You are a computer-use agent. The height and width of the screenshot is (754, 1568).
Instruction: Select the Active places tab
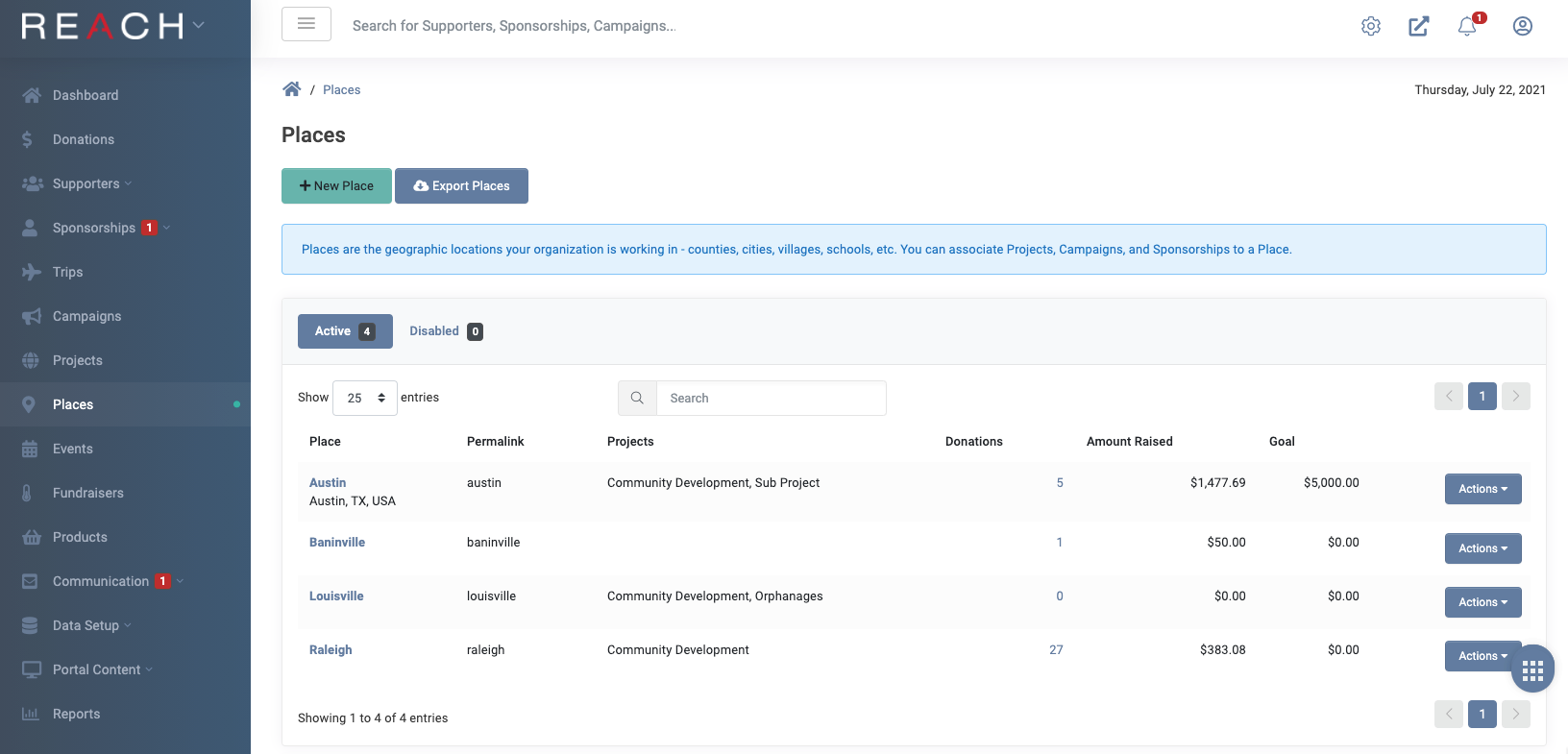coord(345,331)
